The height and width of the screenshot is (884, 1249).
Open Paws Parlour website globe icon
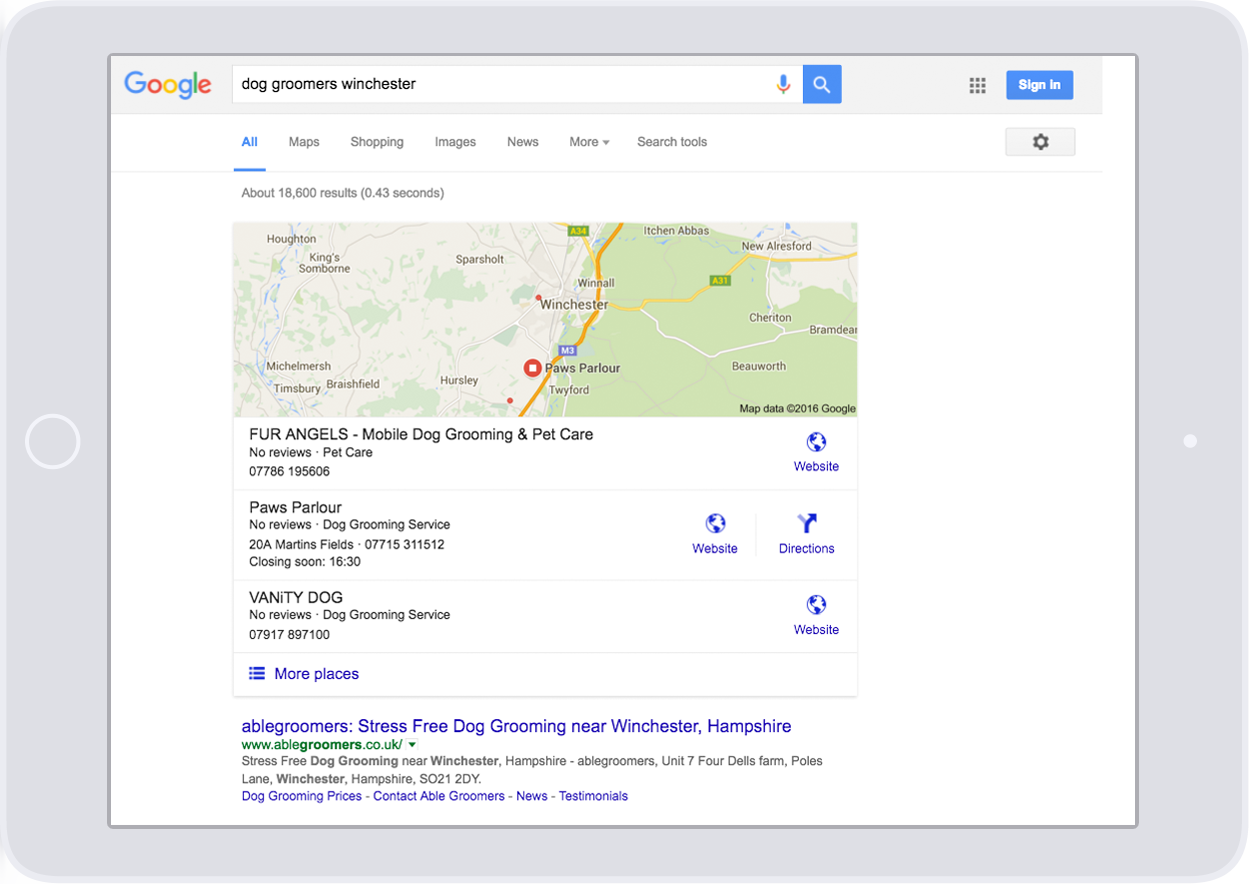pyautogui.click(x=715, y=523)
